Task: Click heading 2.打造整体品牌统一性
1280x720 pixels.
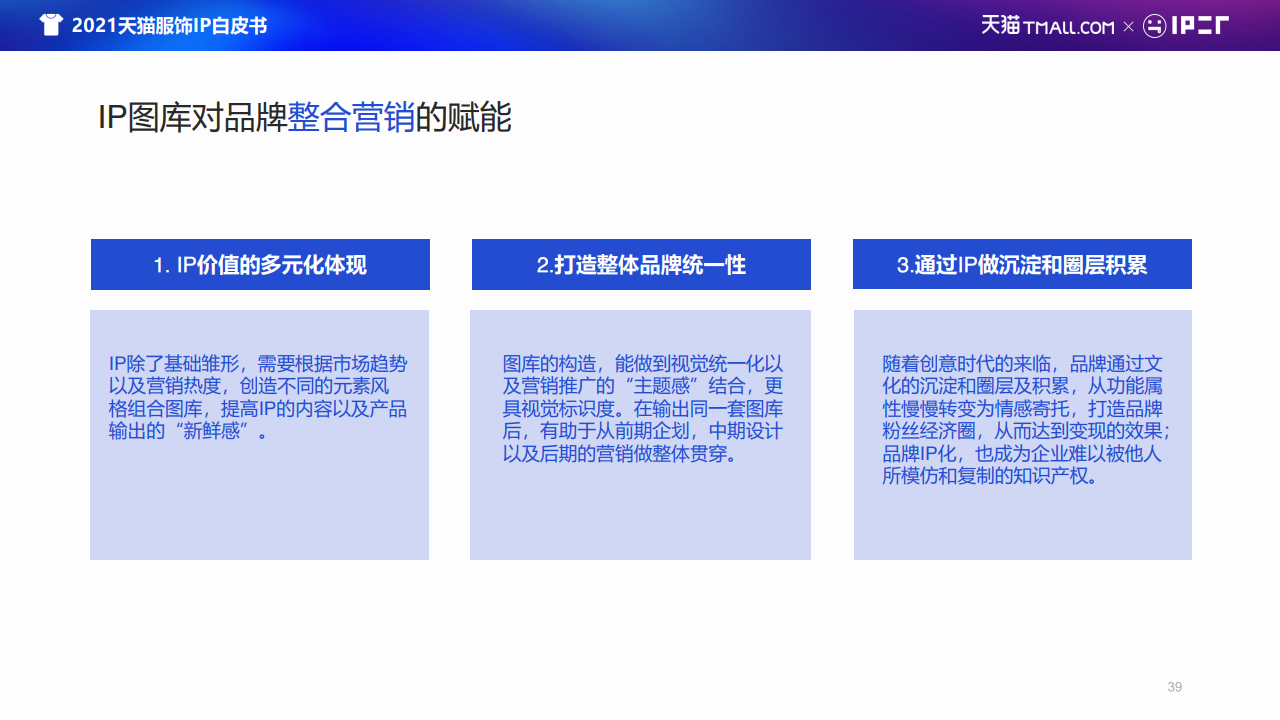Action: [x=641, y=265]
